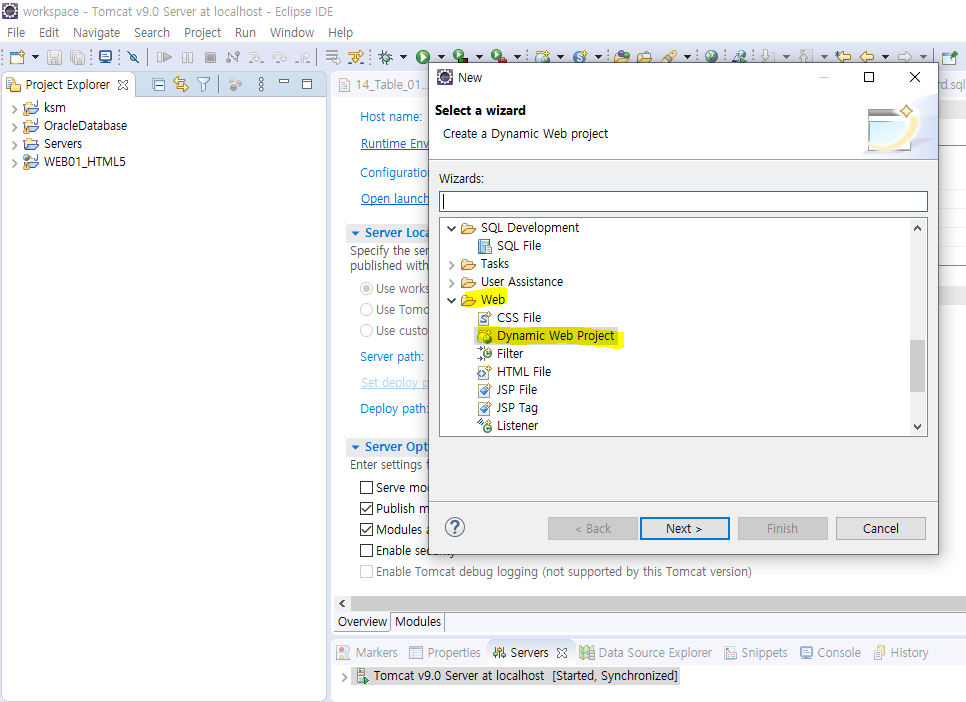
Task: Expand the OracleDatabase project
Action: pyautogui.click(x=14, y=127)
